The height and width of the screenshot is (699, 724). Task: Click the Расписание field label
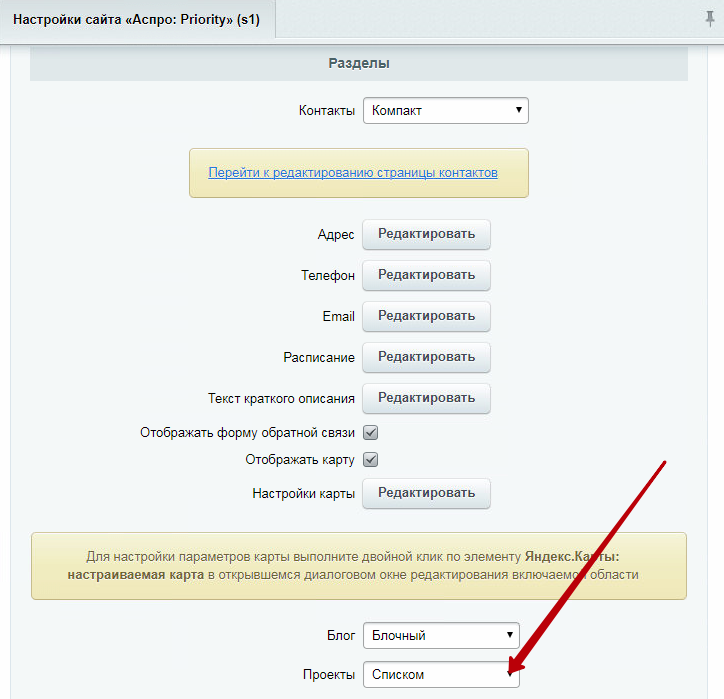pos(319,358)
